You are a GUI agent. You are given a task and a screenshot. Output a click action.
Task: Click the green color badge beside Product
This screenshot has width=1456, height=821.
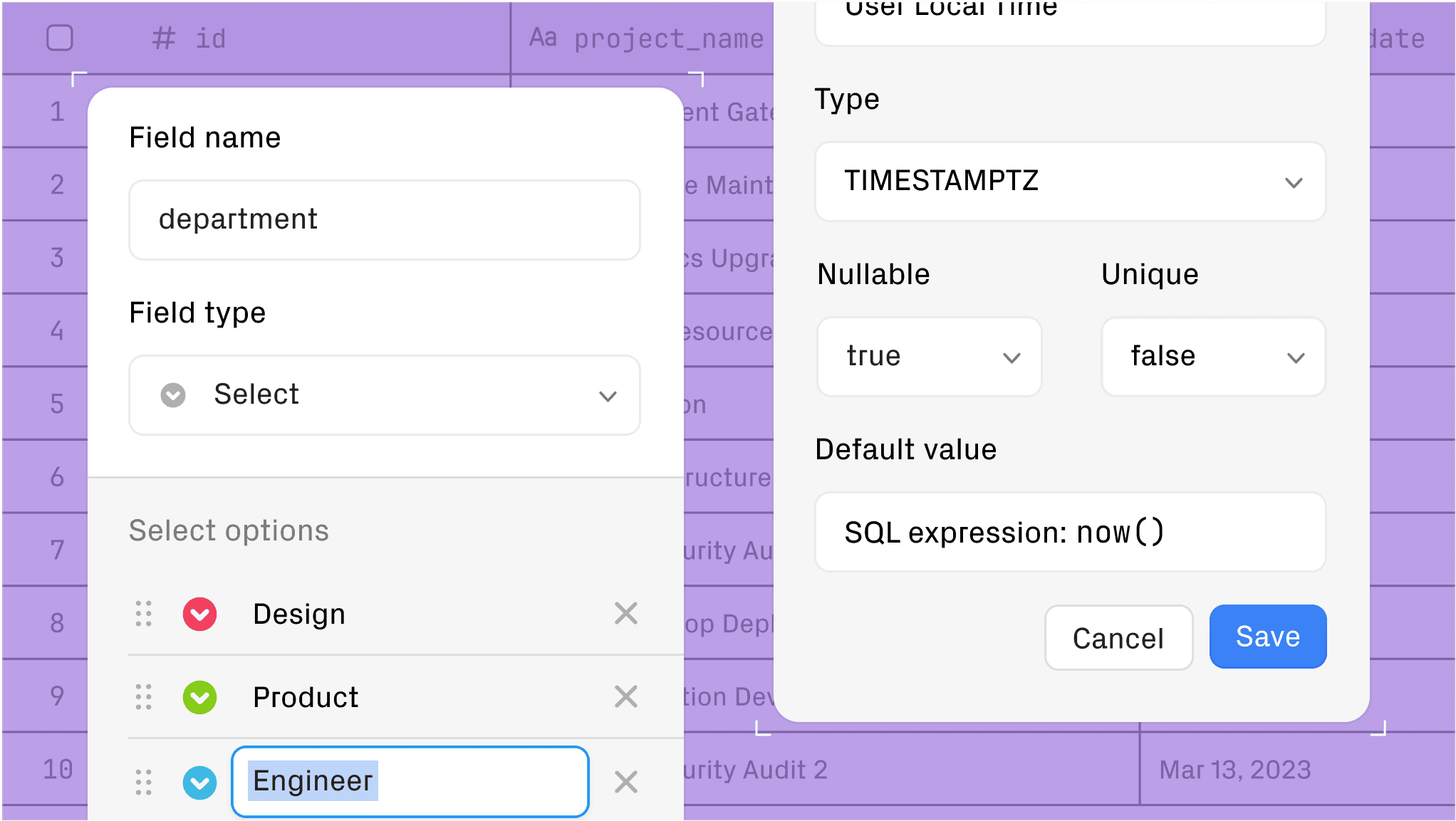click(x=199, y=698)
